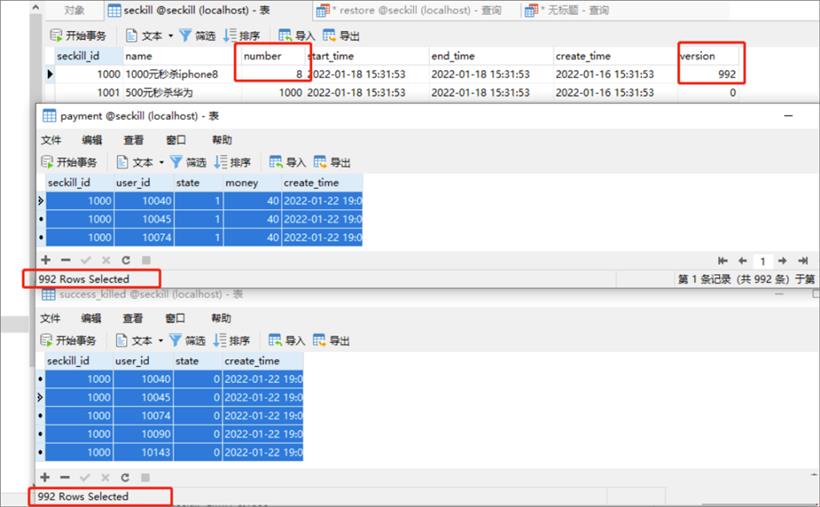Image resolution: width=820 pixels, height=507 pixels.
Task: Go to the first page in the payment window
Action: (x=723, y=261)
